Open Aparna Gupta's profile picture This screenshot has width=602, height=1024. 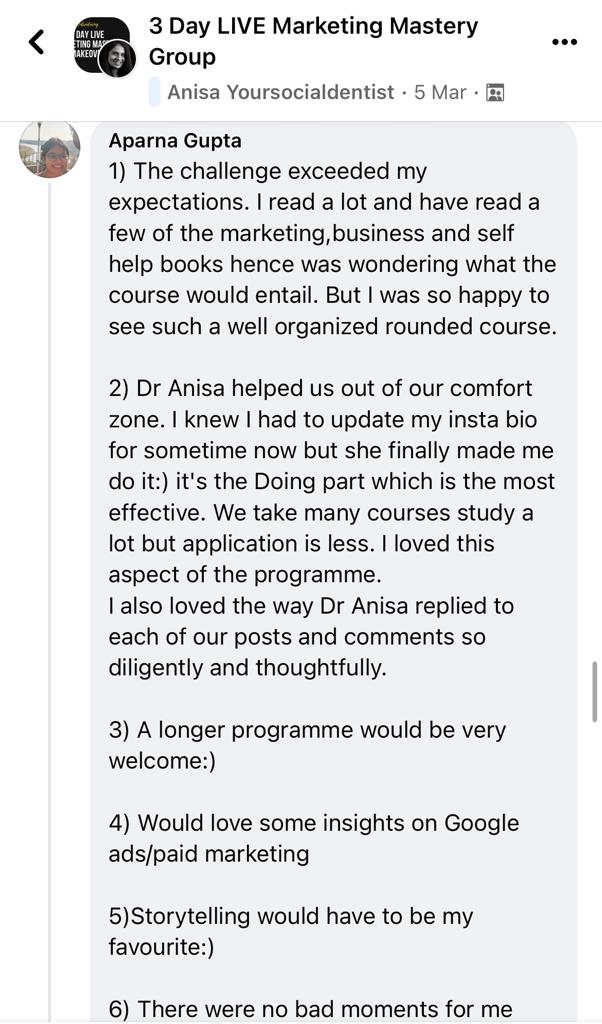coord(50,149)
